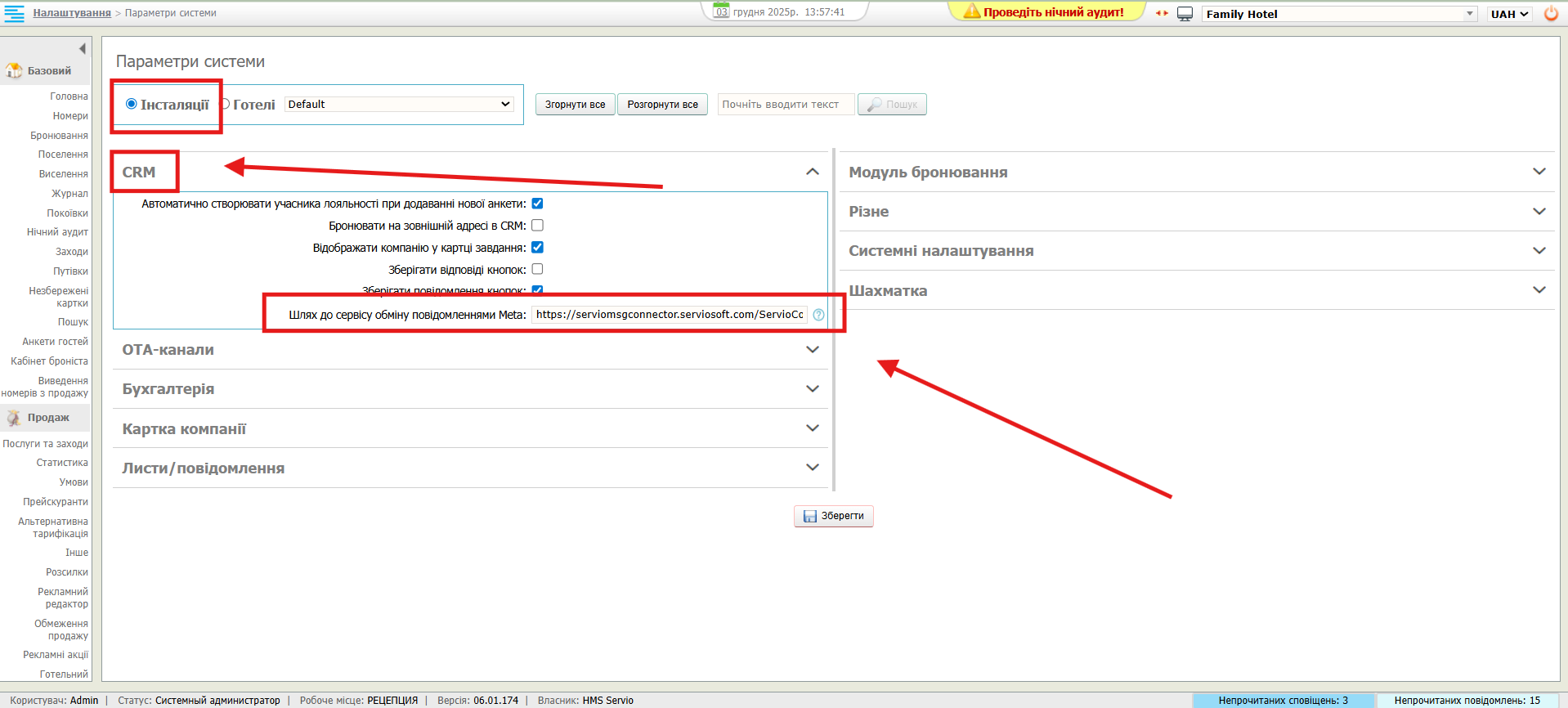Image resolution: width=1568 pixels, height=708 pixels.
Task: Click the Meta messaging service URL field
Action: click(x=669, y=315)
